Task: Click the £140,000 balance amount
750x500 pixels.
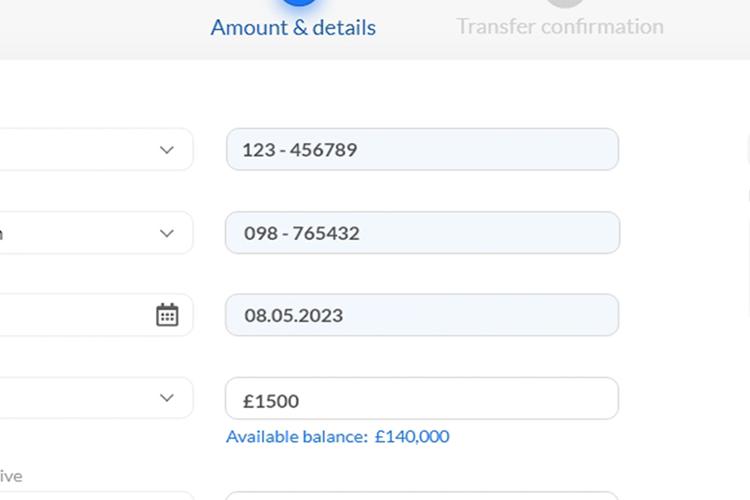Action: [412, 436]
